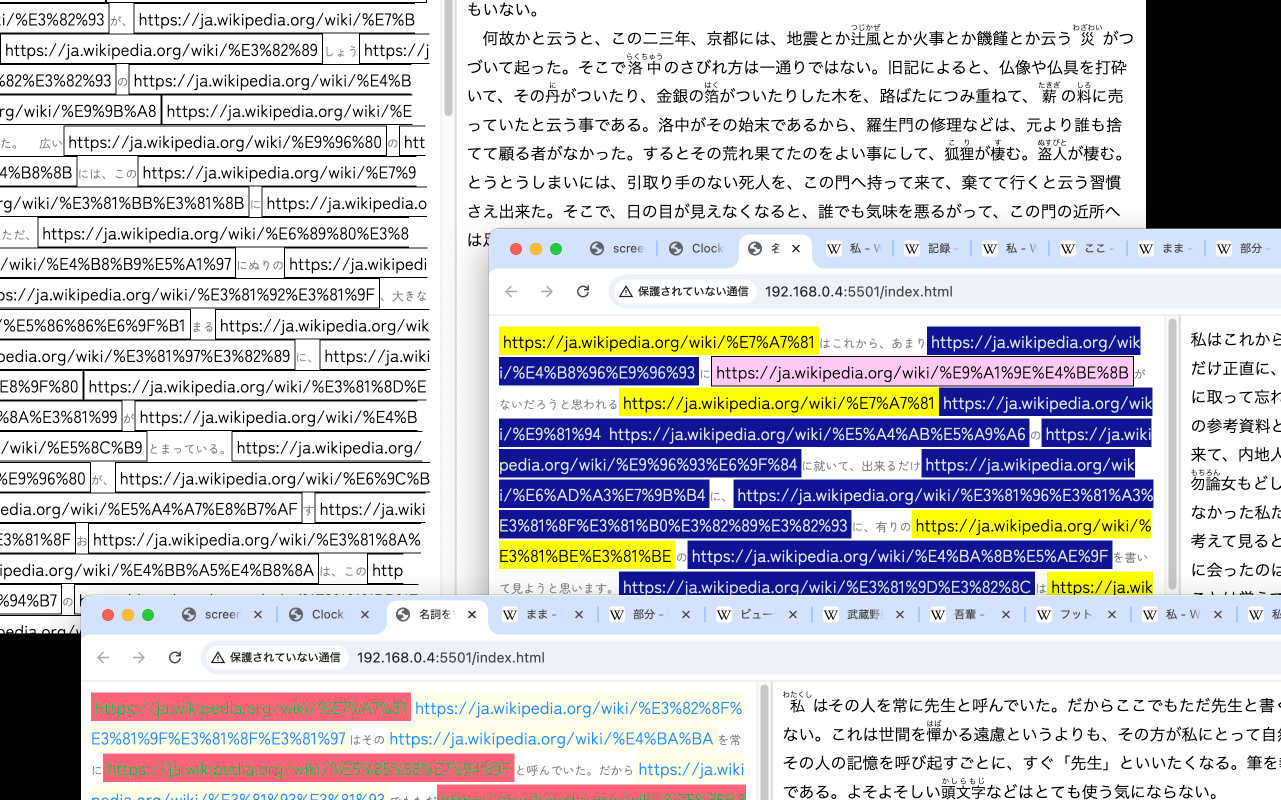
Task: Open the pink %E9%A1%9E%E4%BE%8B link
Action: click(922, 373)
